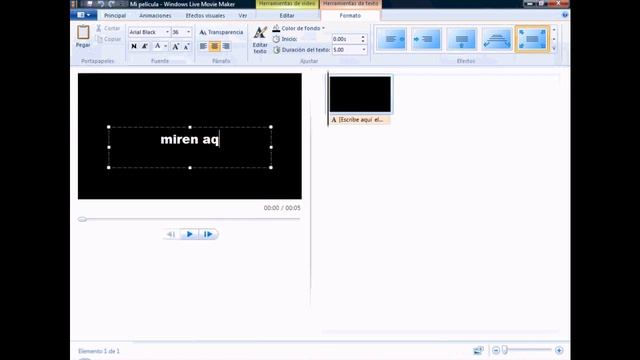
Task: Select the black clip thumbnail in storyboard
Action: [x=360, y=94]
